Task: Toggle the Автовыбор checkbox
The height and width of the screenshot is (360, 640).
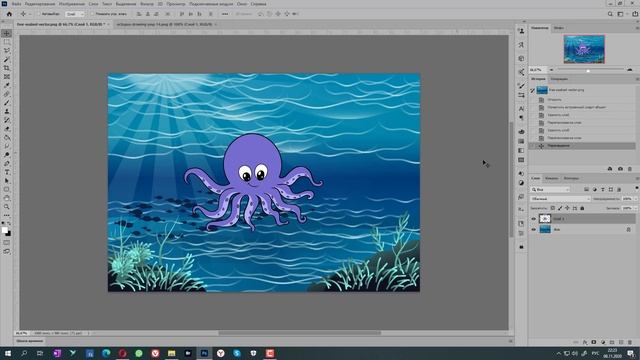Action: (x=39, y=14)
